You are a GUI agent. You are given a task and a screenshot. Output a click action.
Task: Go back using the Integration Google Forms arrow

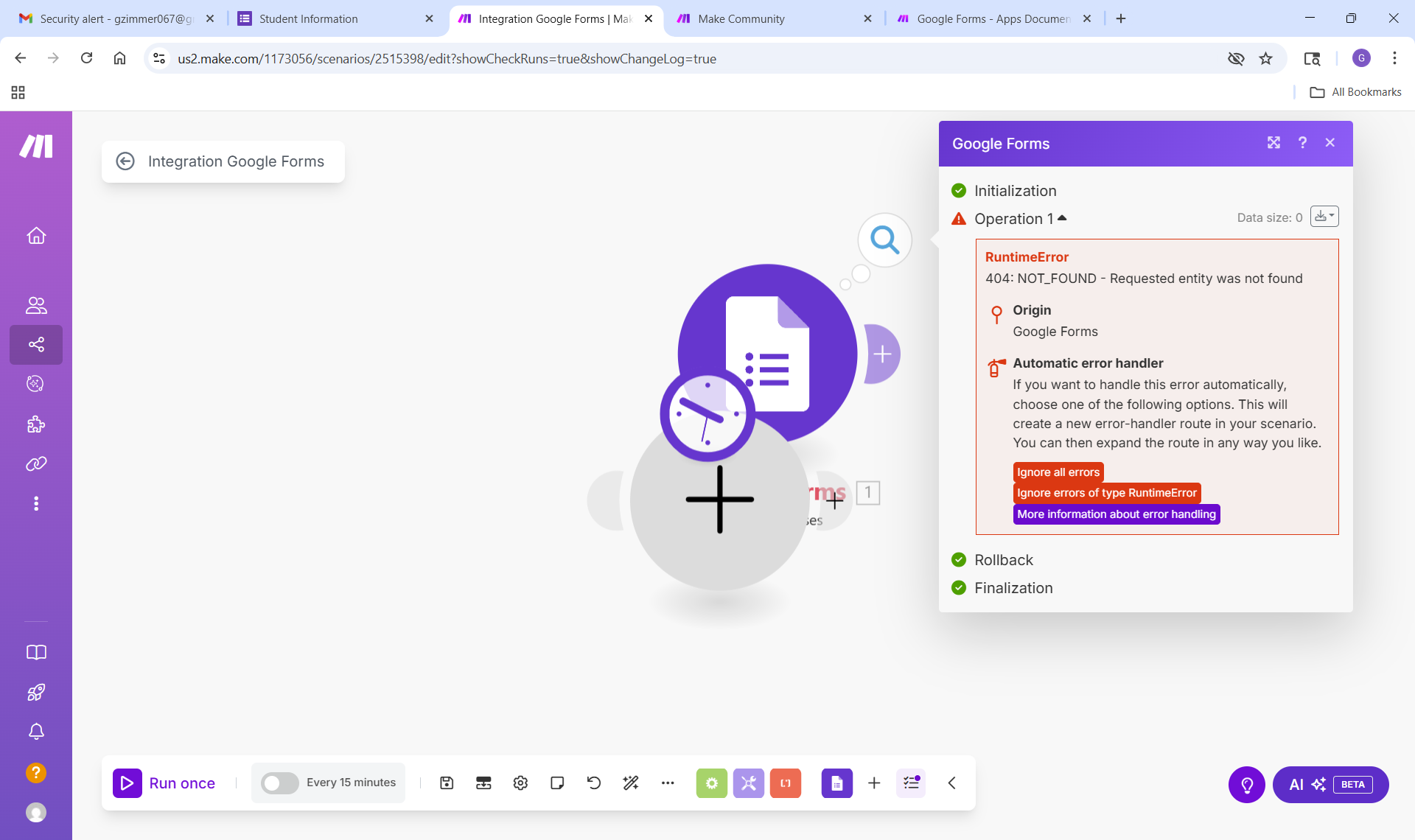point(125,161)
